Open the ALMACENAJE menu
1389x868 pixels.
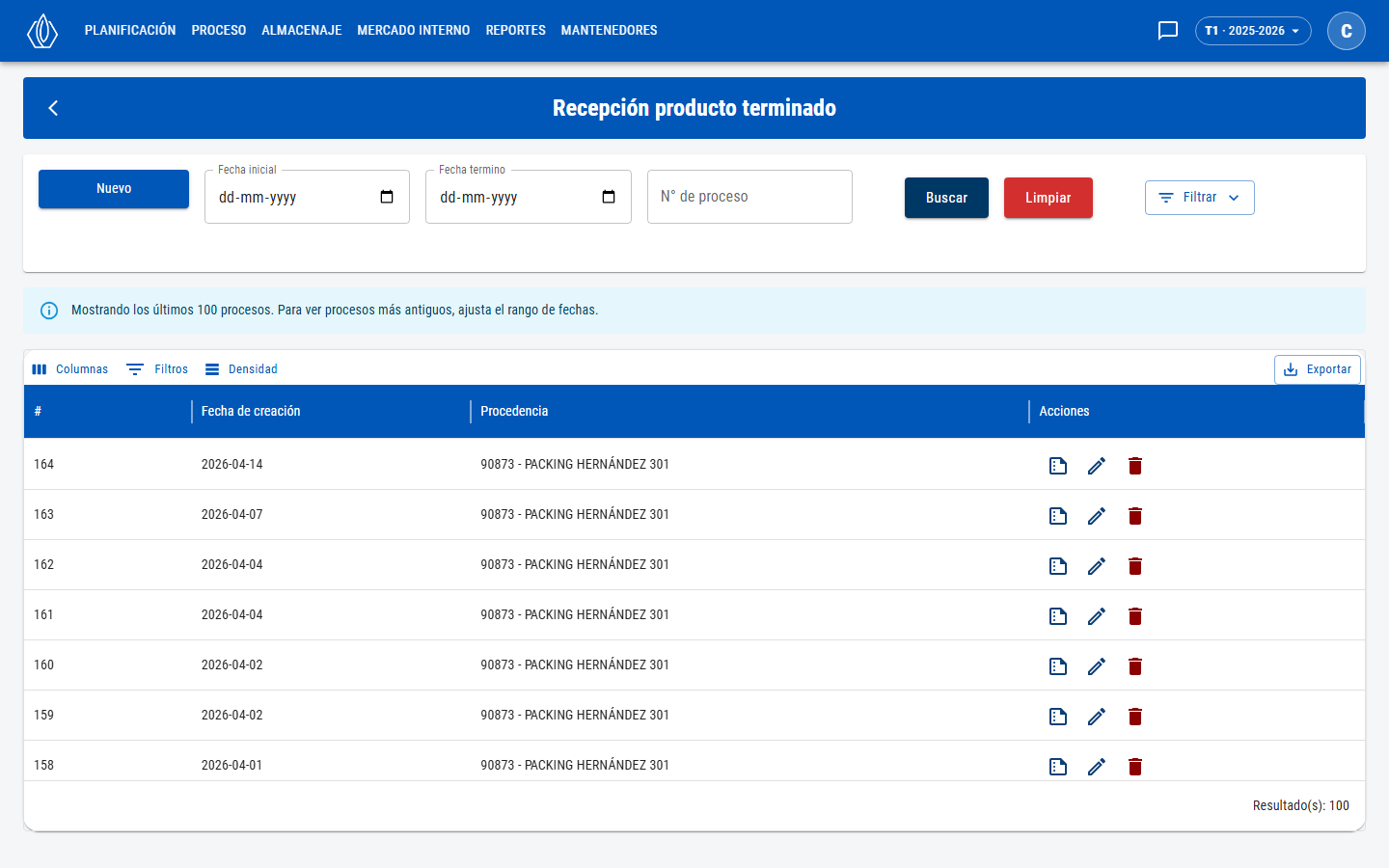(x=302, y=31)
